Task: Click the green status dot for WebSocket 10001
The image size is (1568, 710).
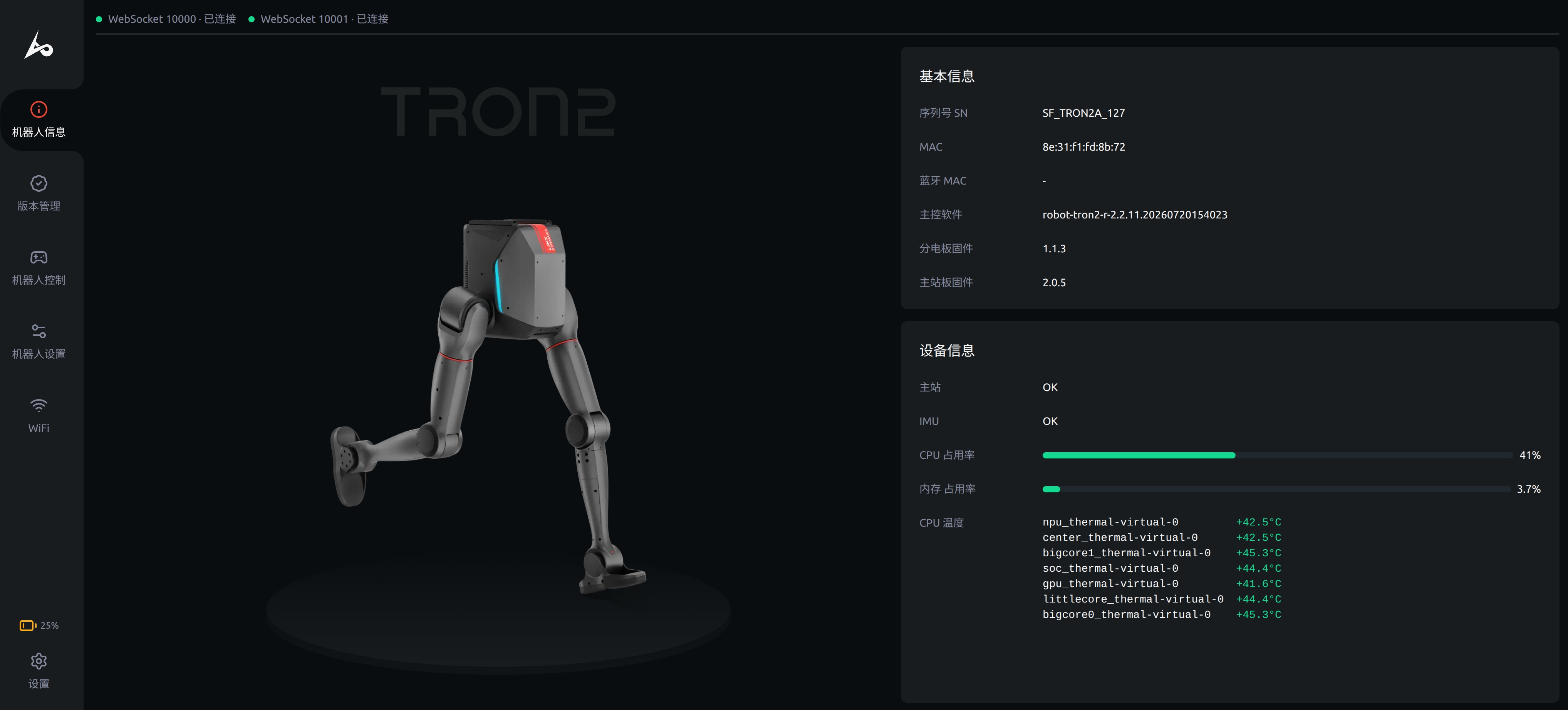Action: (252, 20)
